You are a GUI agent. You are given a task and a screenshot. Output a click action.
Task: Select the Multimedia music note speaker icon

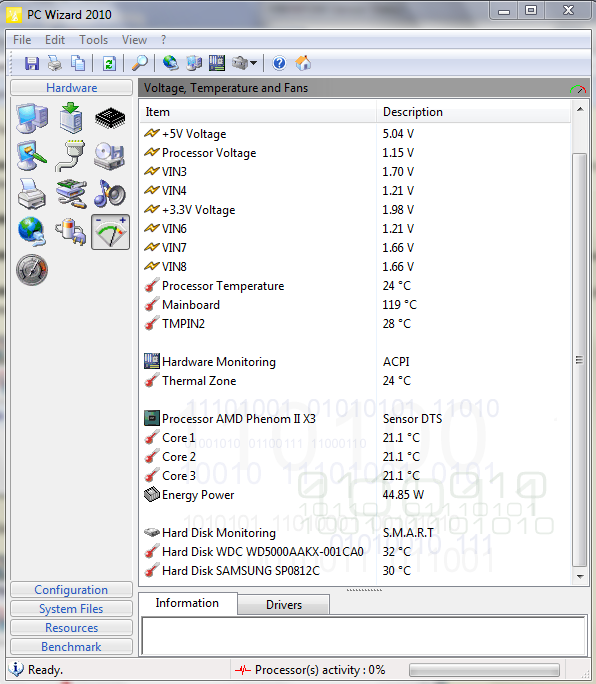click(110, 193)
